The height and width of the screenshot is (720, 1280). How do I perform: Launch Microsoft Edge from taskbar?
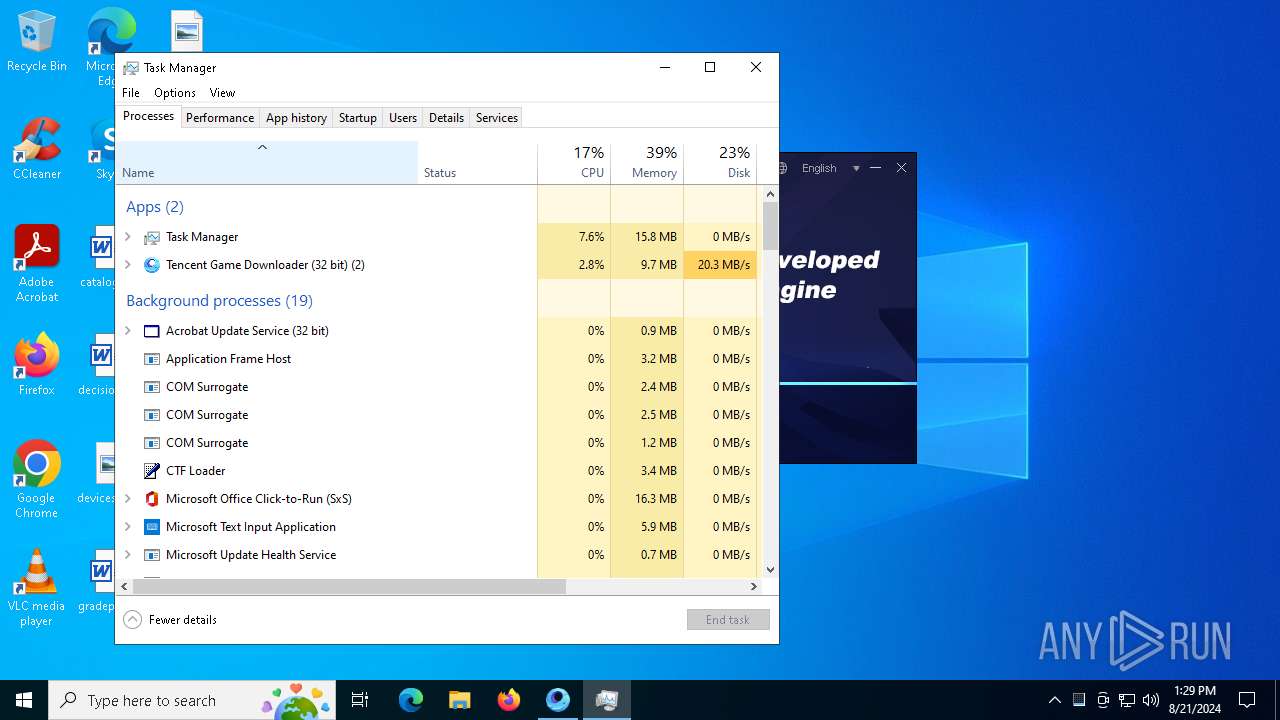click(x=411, y=700)
